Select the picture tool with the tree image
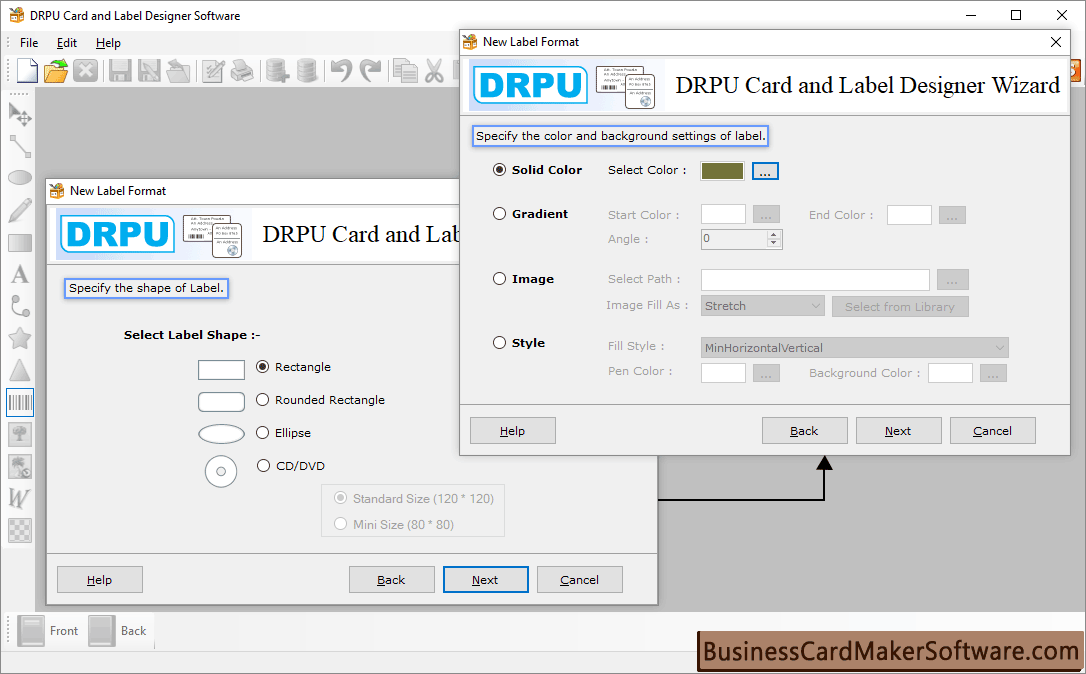 [x=19, y=434]
